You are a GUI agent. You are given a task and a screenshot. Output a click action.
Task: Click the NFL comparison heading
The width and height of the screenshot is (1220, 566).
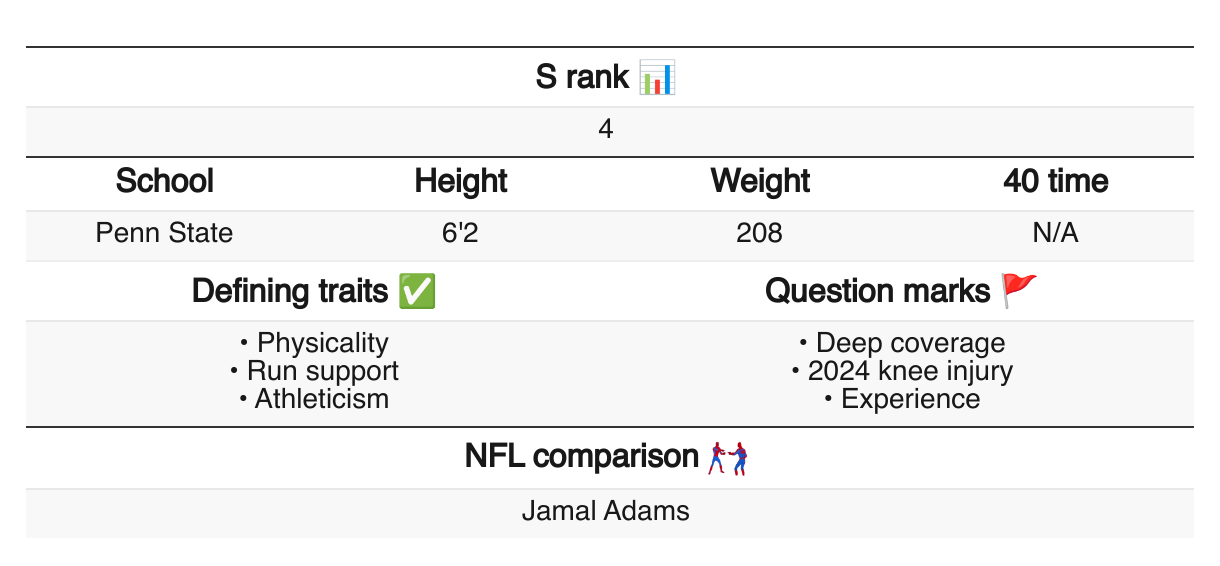582,457
